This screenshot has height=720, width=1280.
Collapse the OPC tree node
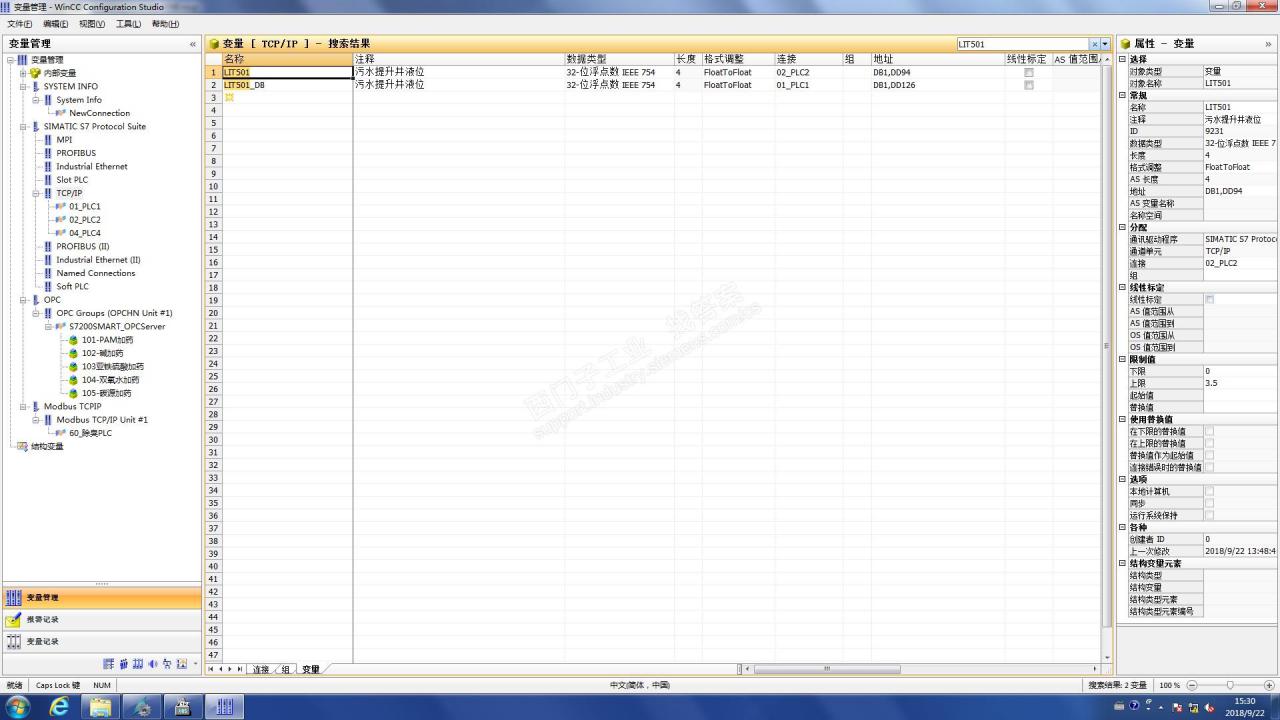coord(23,300)
